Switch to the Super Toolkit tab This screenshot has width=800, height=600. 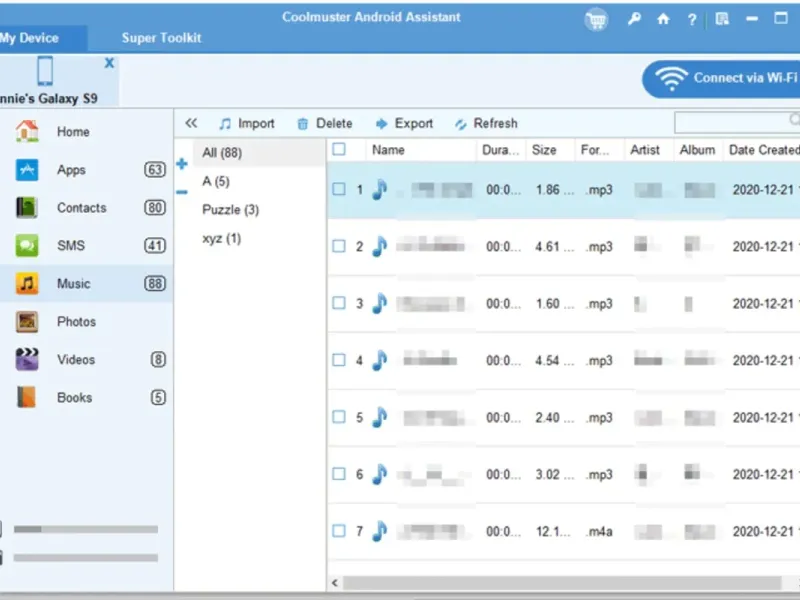[161, 38]
